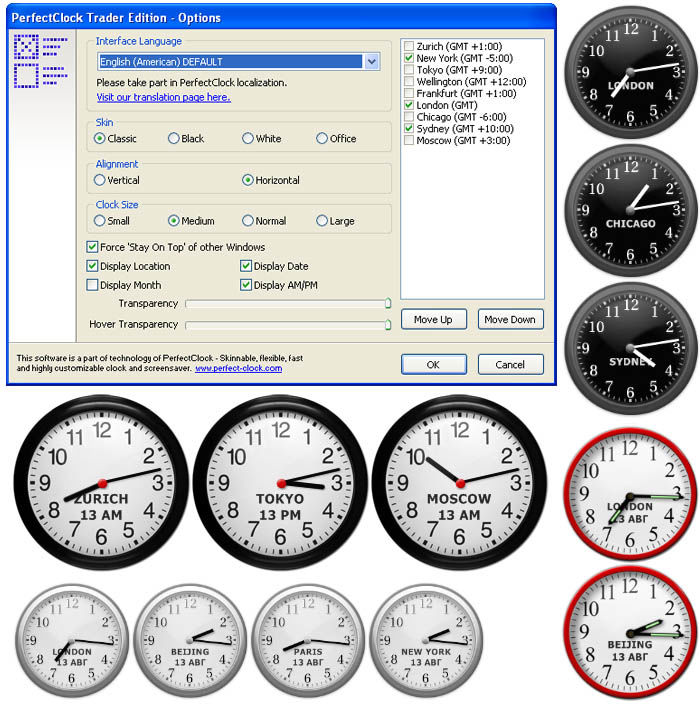The width and height of the screenshot is (700, 707).
Task: Click the red-rimmed BEIJING clock
Action: click(630, 632)
